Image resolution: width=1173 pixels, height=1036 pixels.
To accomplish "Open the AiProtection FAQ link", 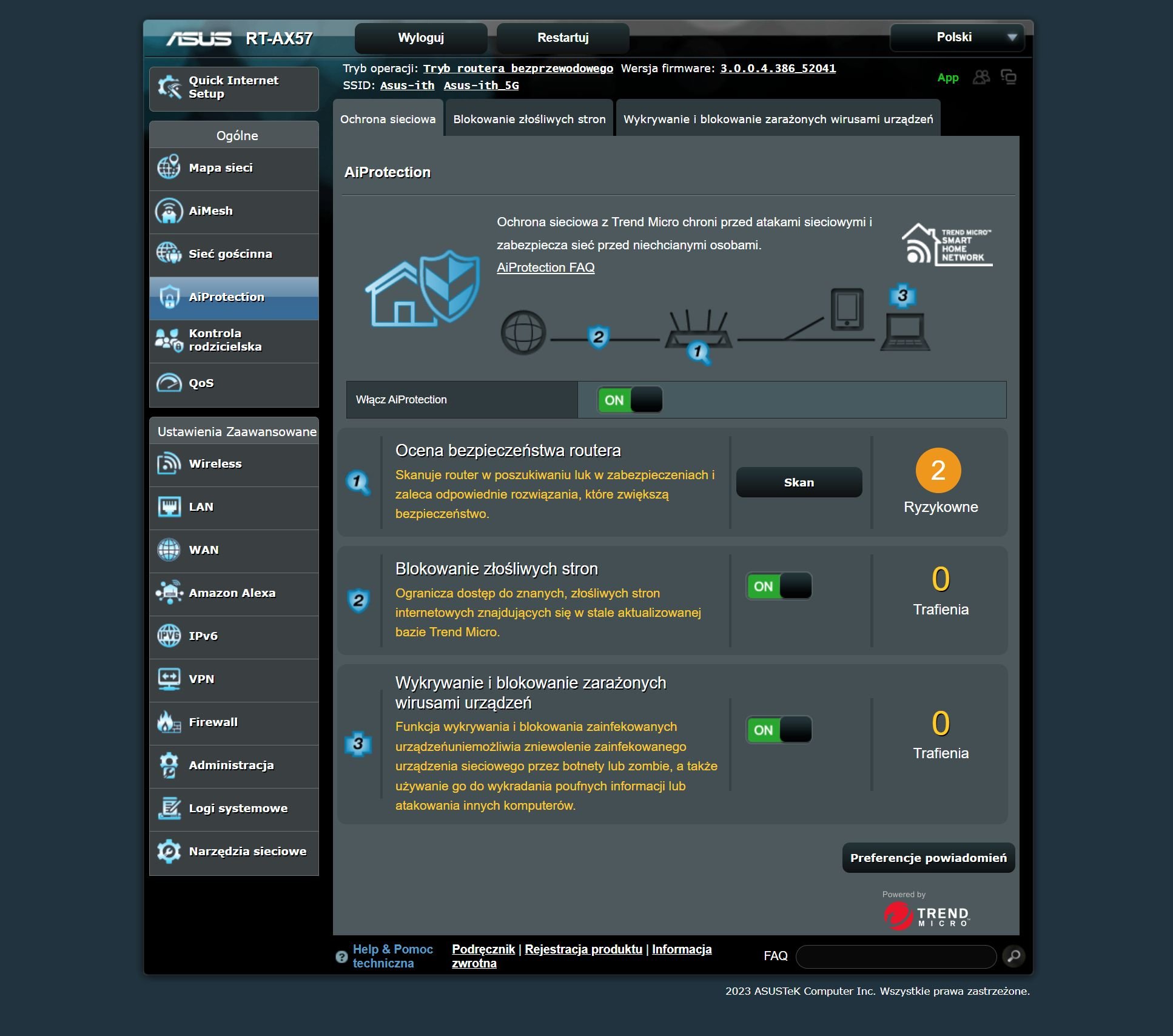I will 545,267.
